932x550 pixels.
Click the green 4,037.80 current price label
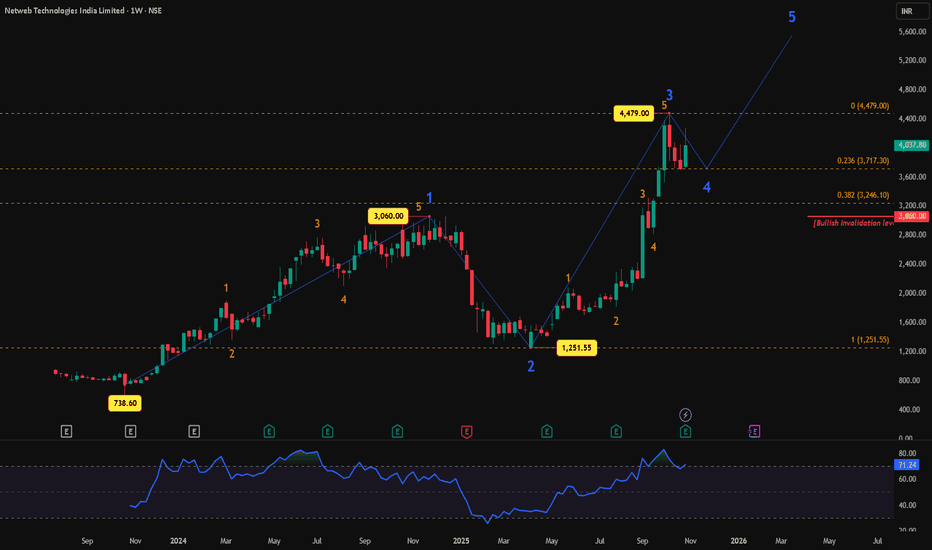pyautogui.click(x=911, y=145)
